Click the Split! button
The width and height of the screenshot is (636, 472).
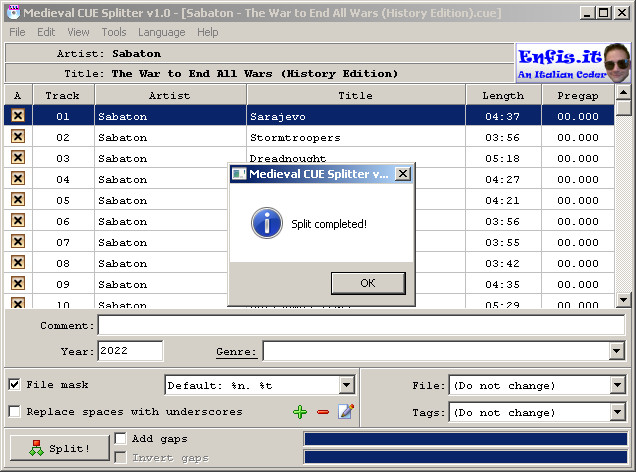pyautogui.click(x=60, y=448)
